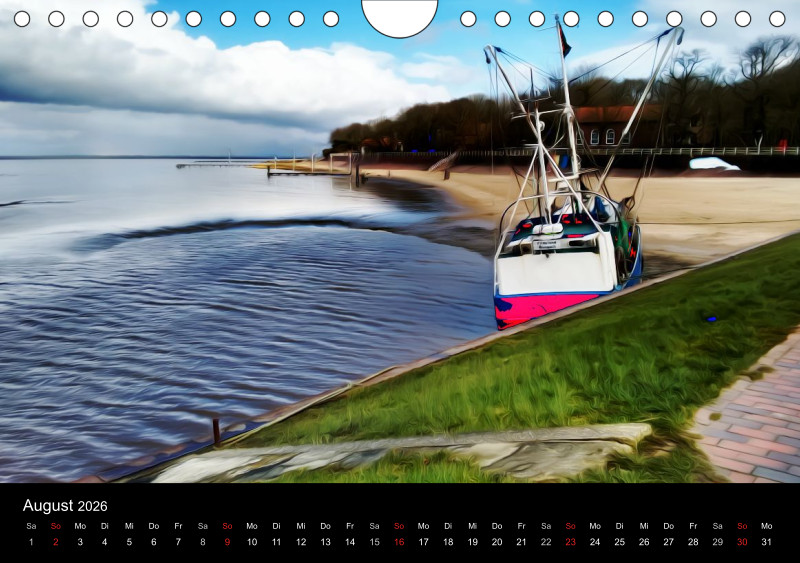Select date 15 in August
The width and height of the screenshot is (800, 563).
374,542
